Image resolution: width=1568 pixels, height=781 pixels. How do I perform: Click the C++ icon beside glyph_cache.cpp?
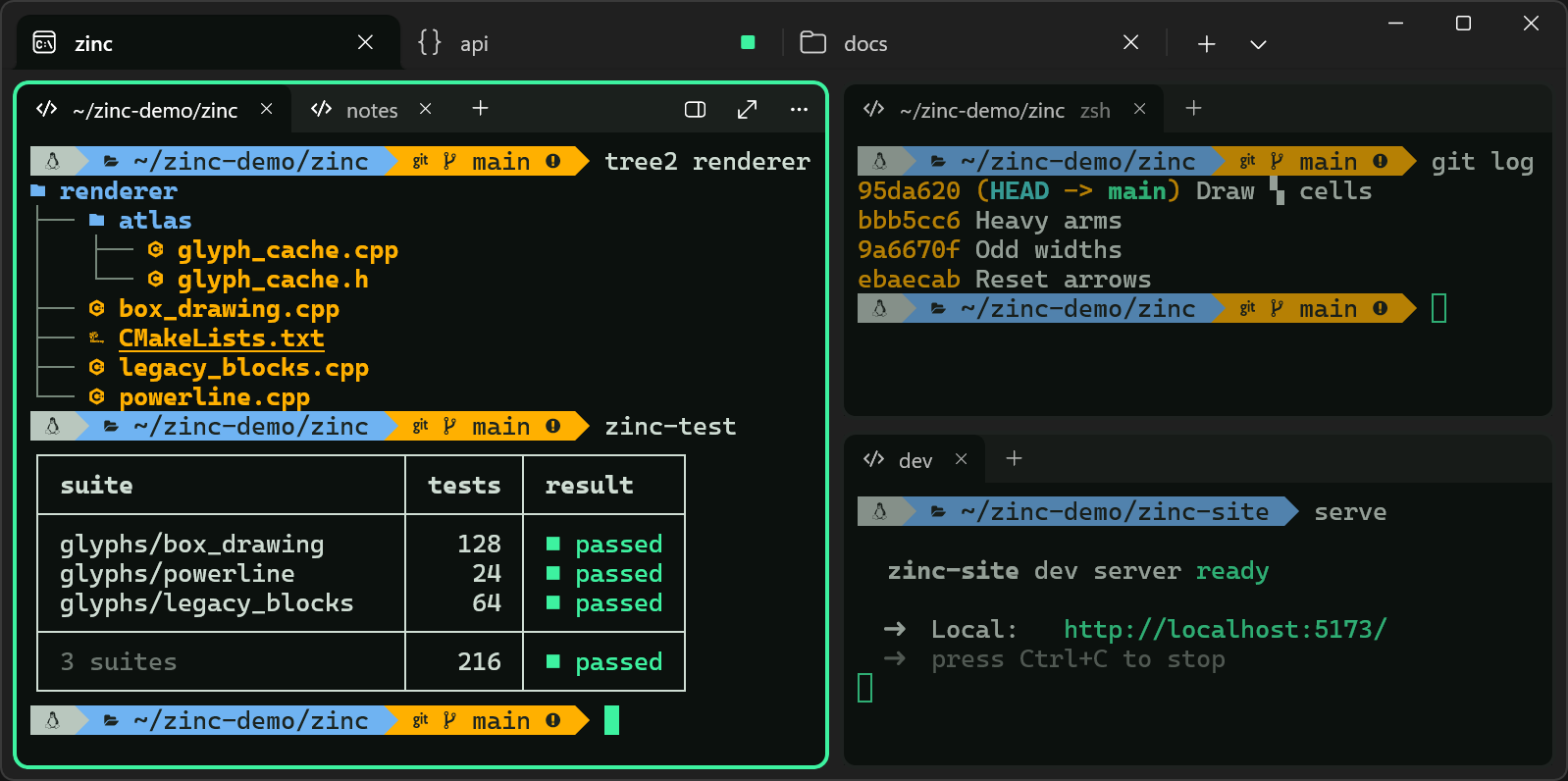click(x=155, y=249)
